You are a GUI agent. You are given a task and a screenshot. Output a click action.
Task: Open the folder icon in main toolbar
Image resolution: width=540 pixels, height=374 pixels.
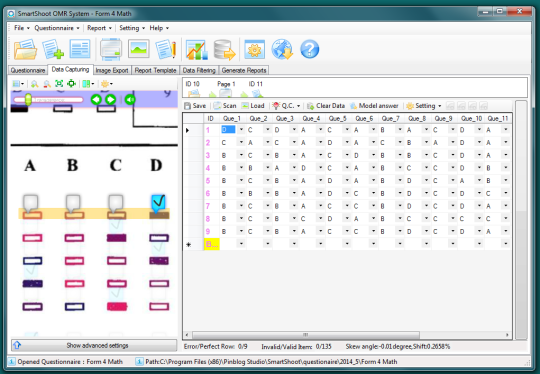[25, 49]
